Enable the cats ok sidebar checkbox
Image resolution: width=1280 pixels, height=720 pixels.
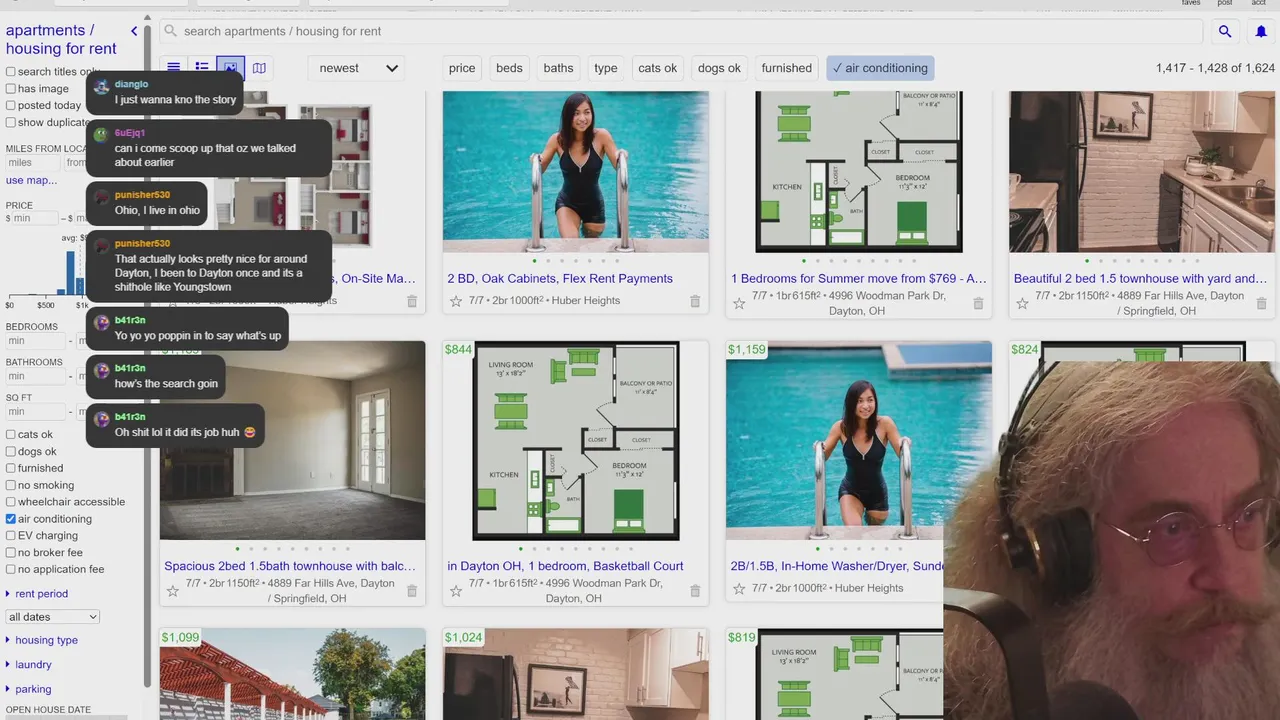pyautogui.click(x=11, y=435)
